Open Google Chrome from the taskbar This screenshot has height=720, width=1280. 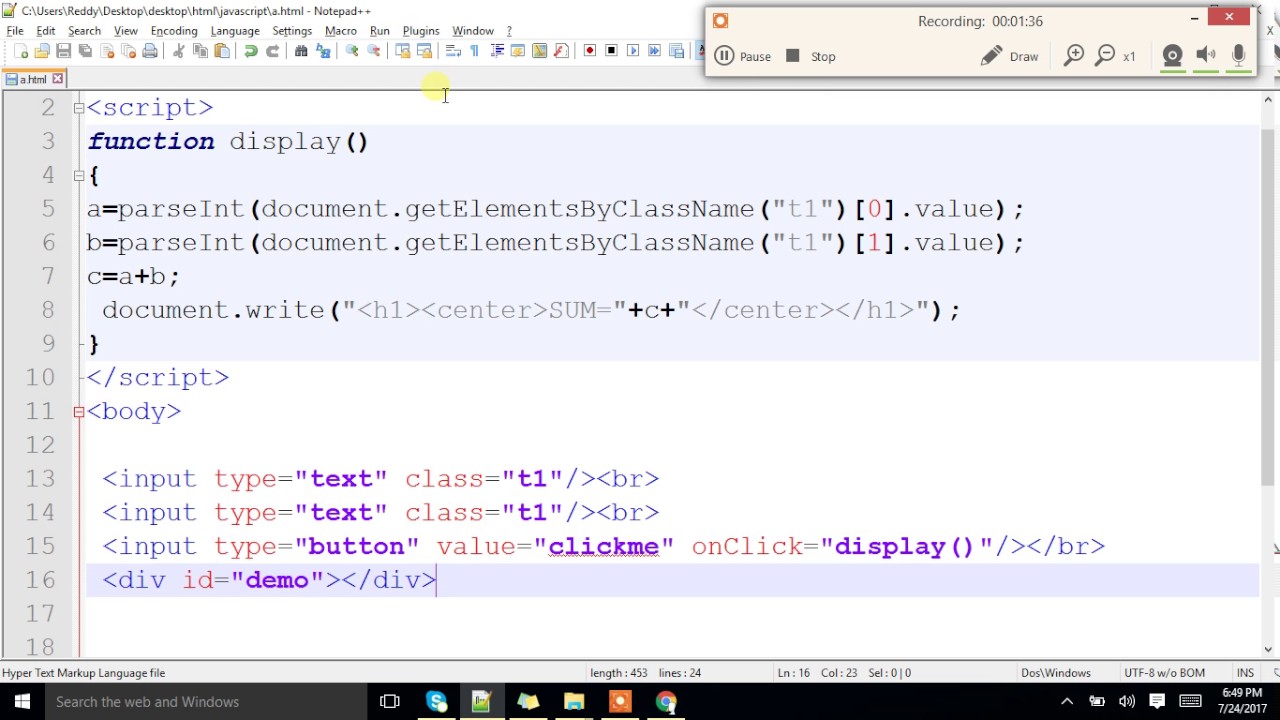(666, 702)
